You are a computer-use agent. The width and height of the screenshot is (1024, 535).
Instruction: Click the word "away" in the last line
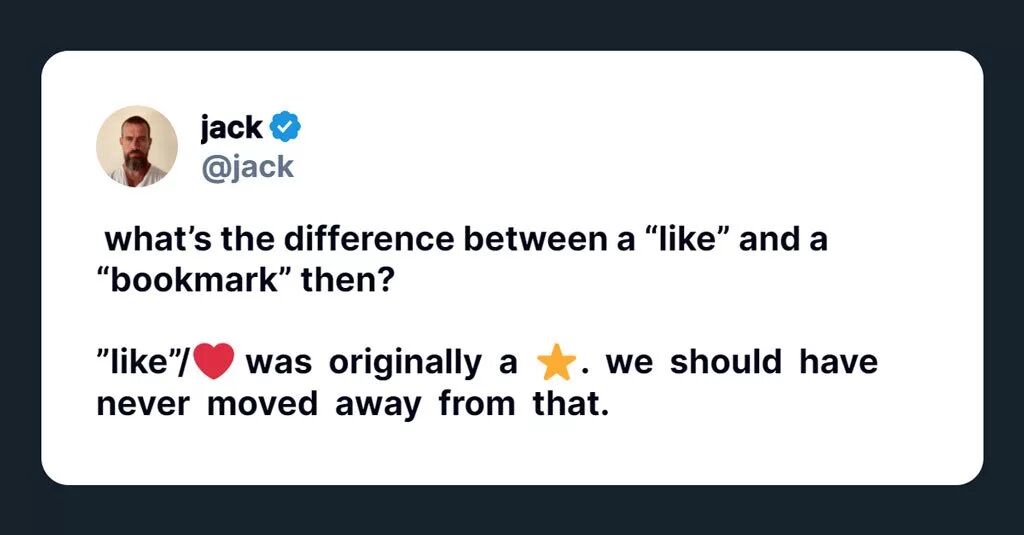pos(378,405)
